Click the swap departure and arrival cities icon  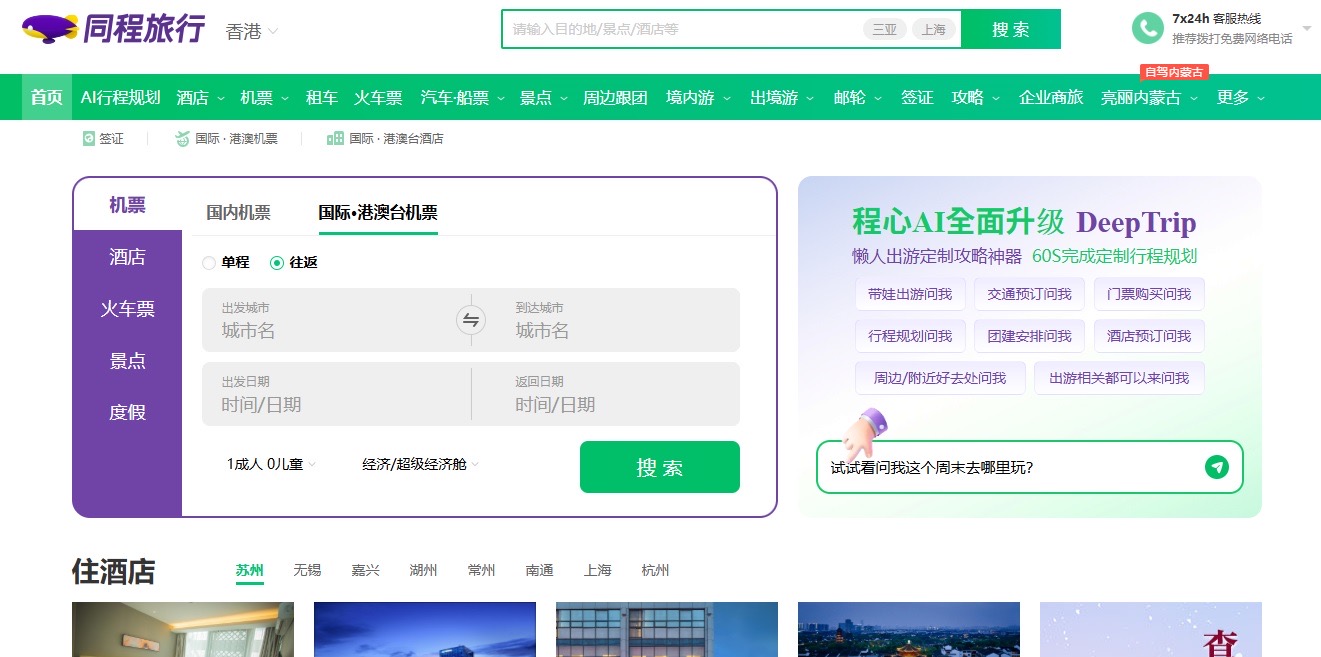coord(470,320)
